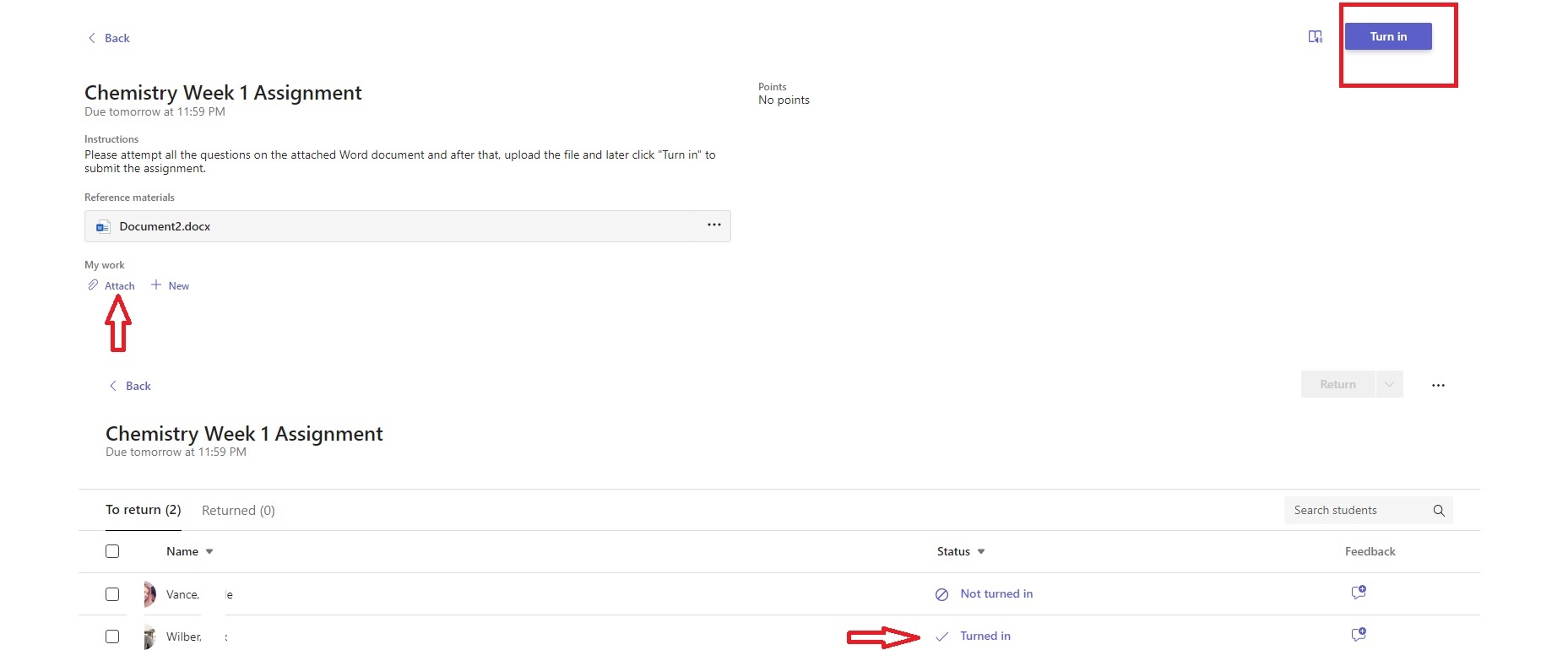Screen dimensions: 1568x650
Task: Click Wilber's profile picture
Action: point(149,636)
